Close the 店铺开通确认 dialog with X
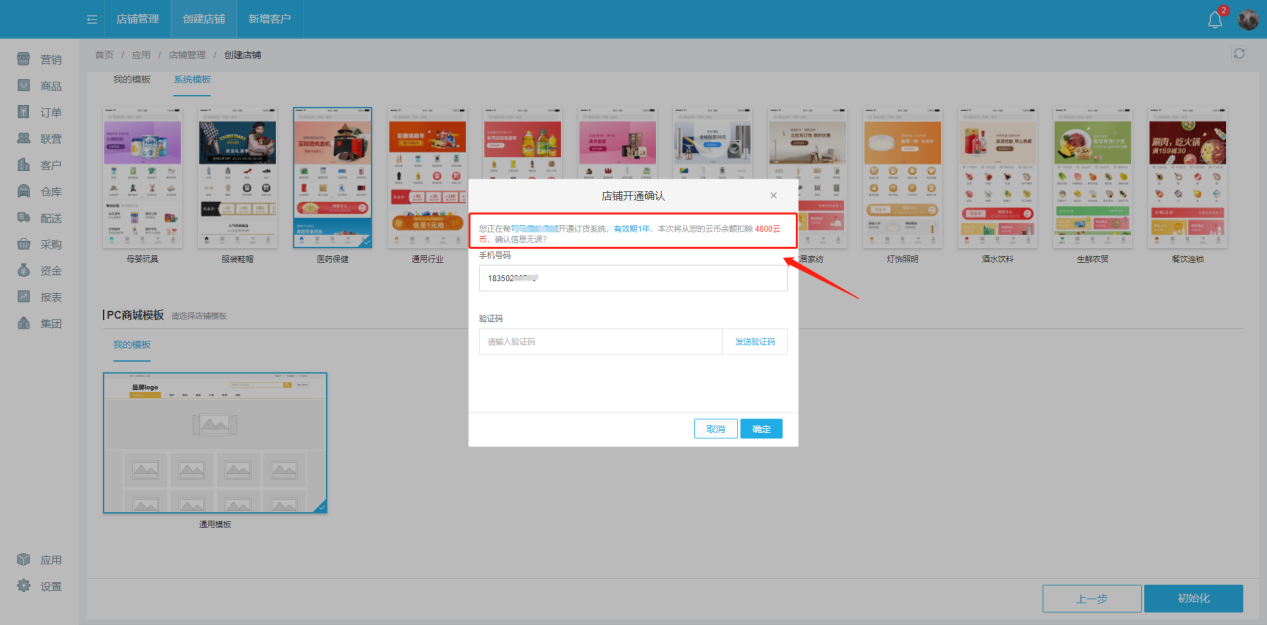 coord(773,196)
